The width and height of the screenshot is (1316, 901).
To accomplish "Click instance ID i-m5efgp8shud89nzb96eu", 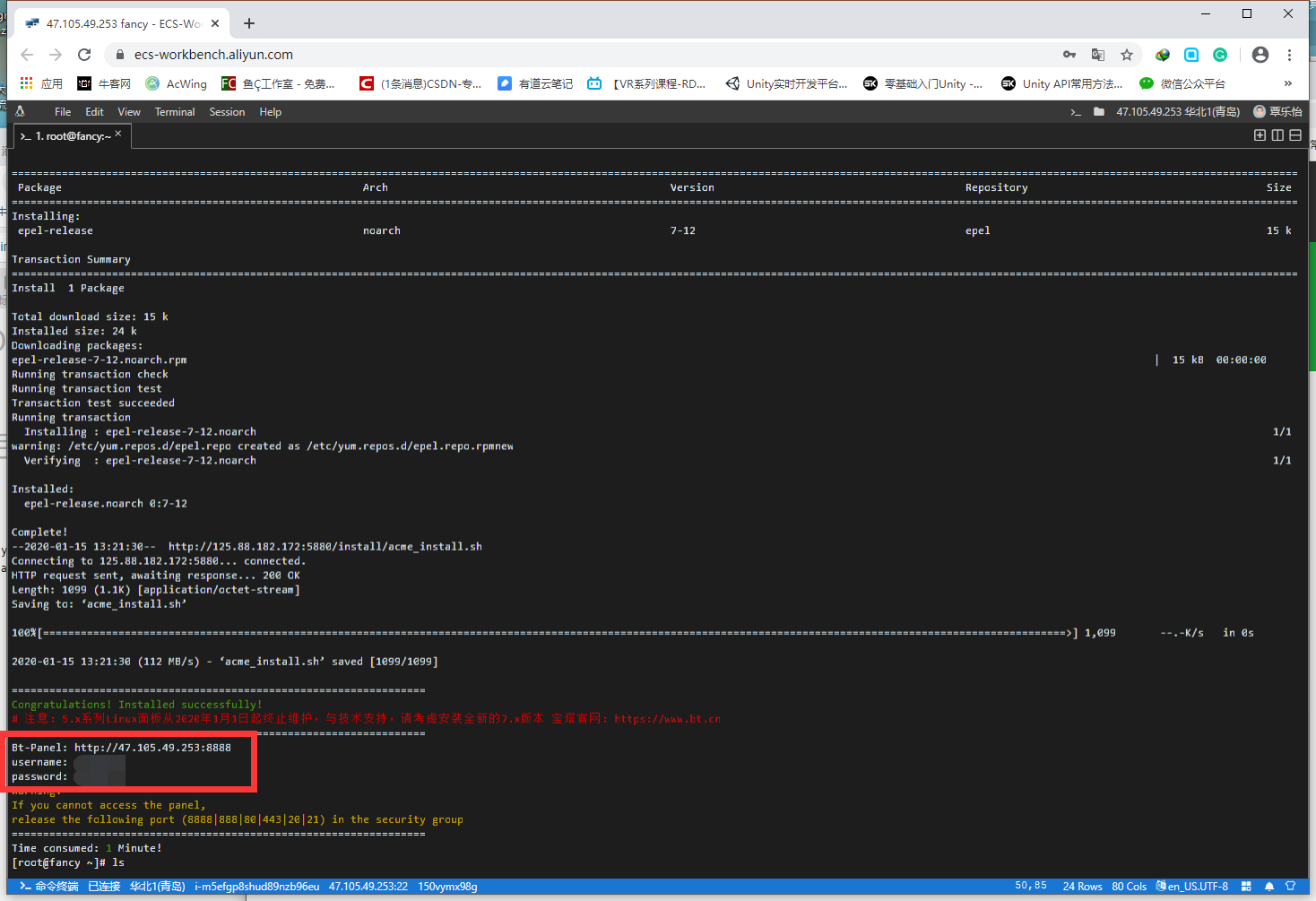I will tap(257, 887).
